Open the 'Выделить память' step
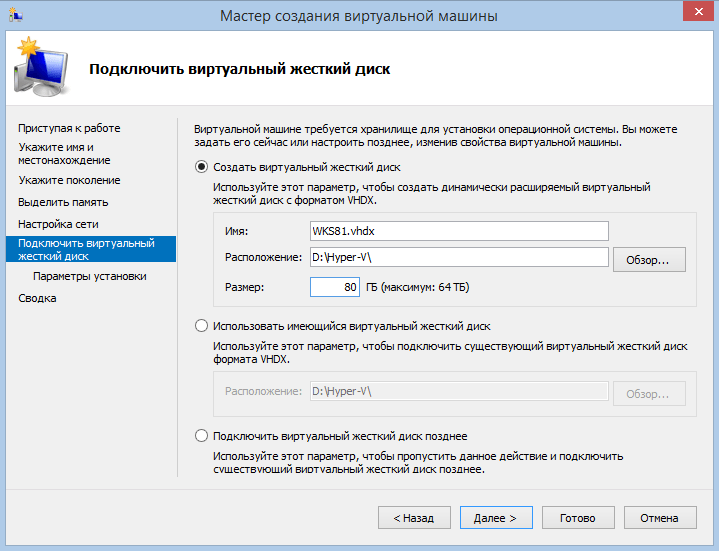719x551 pixels. pos(63,202)
